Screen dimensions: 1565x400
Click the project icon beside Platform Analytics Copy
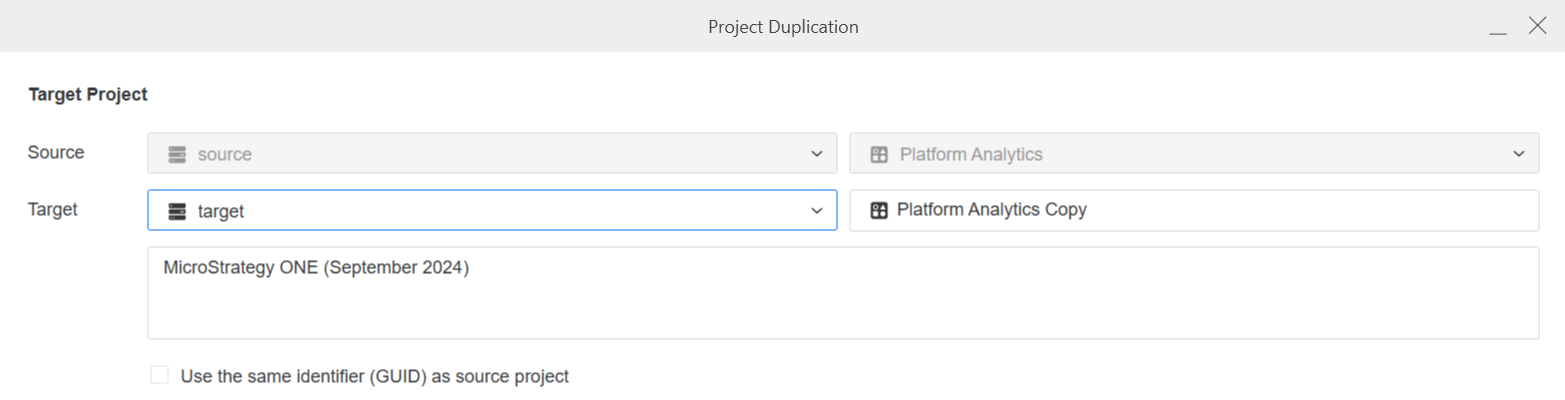click(x=880, y=210)
